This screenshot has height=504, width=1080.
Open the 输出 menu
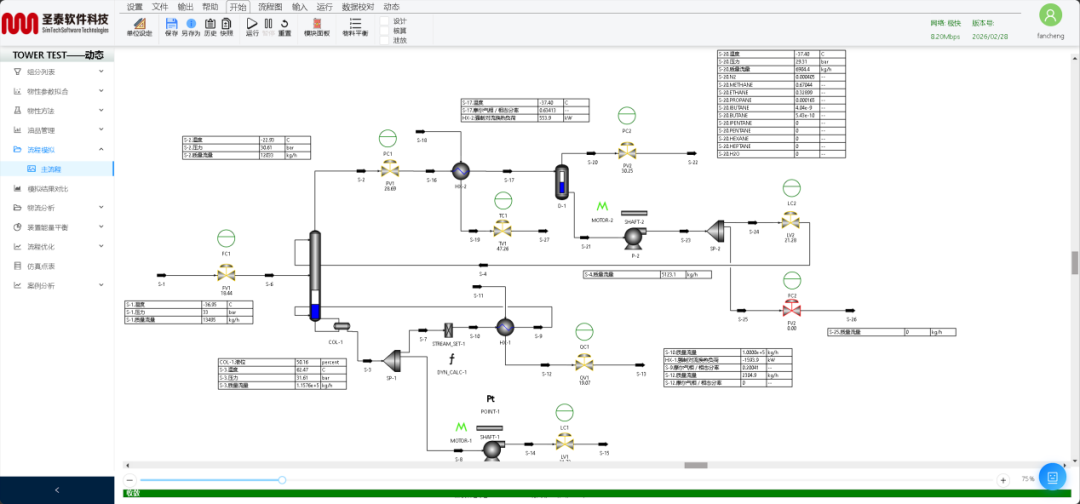185,7
